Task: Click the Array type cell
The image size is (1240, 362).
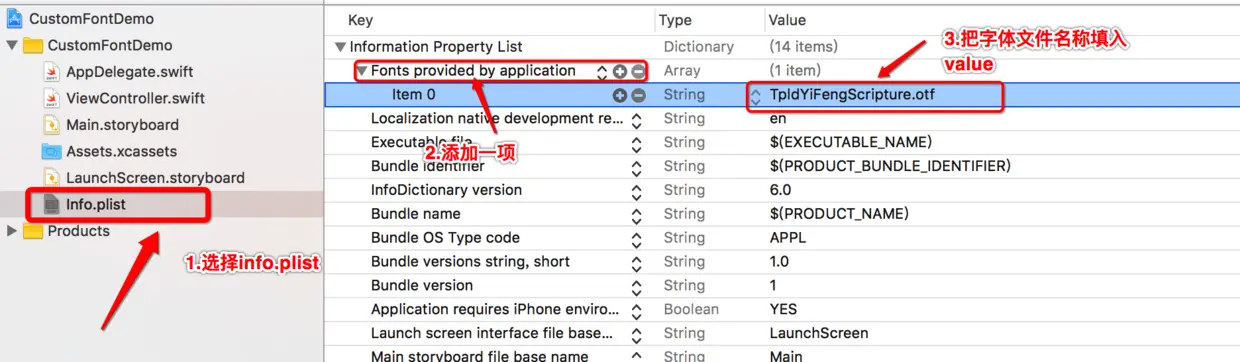Action: [681, 71]
